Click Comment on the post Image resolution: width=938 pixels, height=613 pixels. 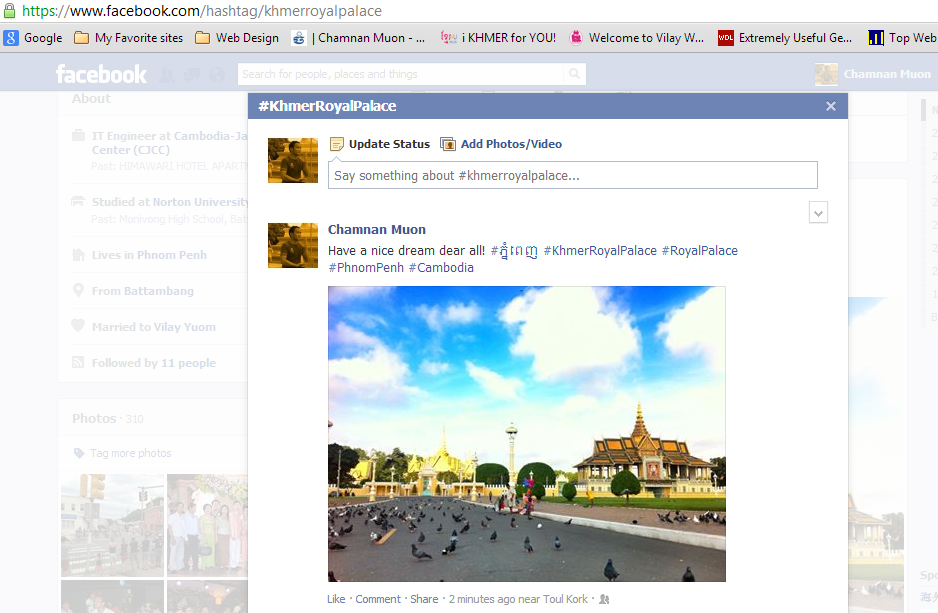click(x=378, y=599)
